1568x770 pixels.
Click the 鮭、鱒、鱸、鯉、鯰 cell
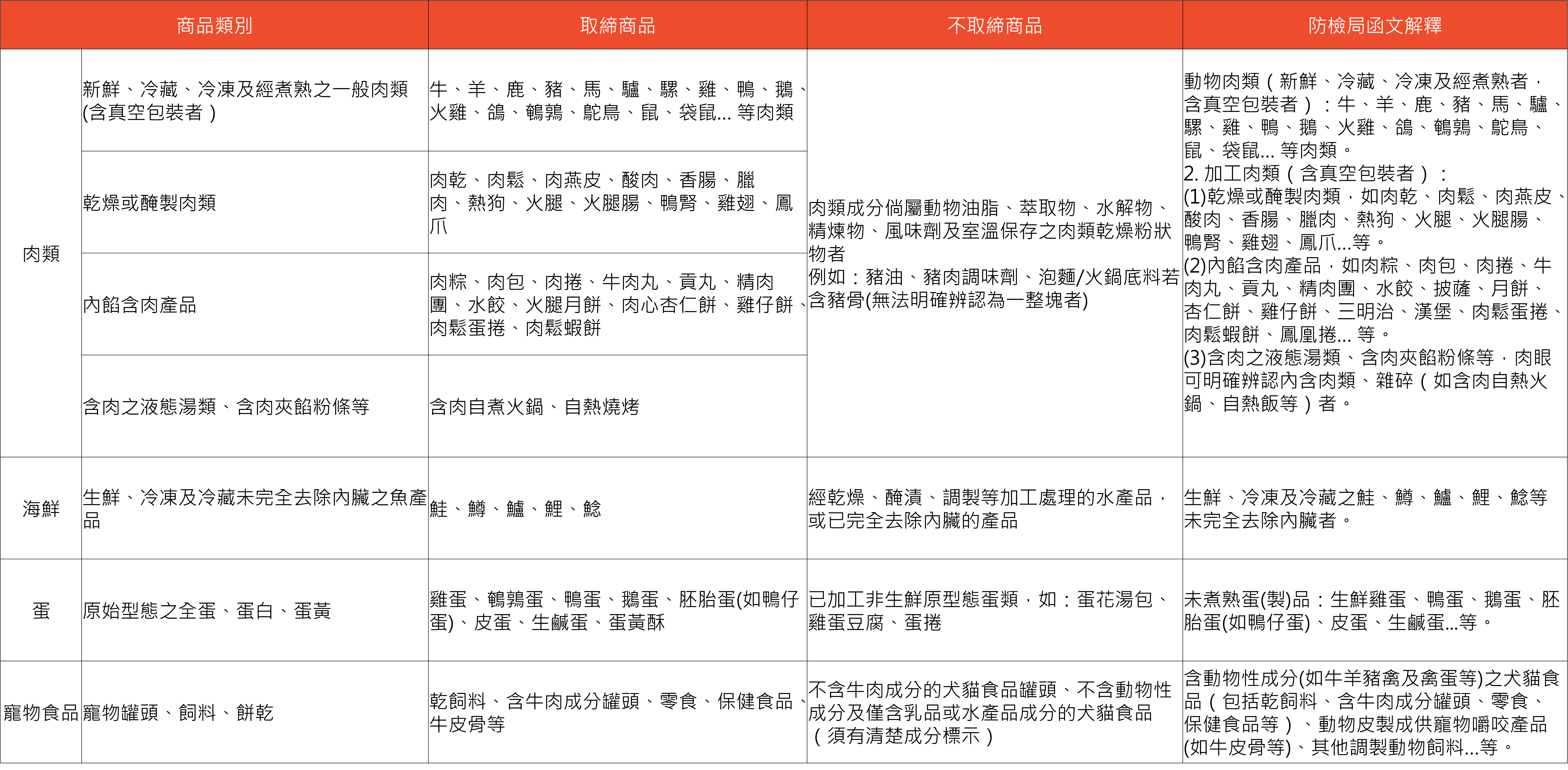618,508
